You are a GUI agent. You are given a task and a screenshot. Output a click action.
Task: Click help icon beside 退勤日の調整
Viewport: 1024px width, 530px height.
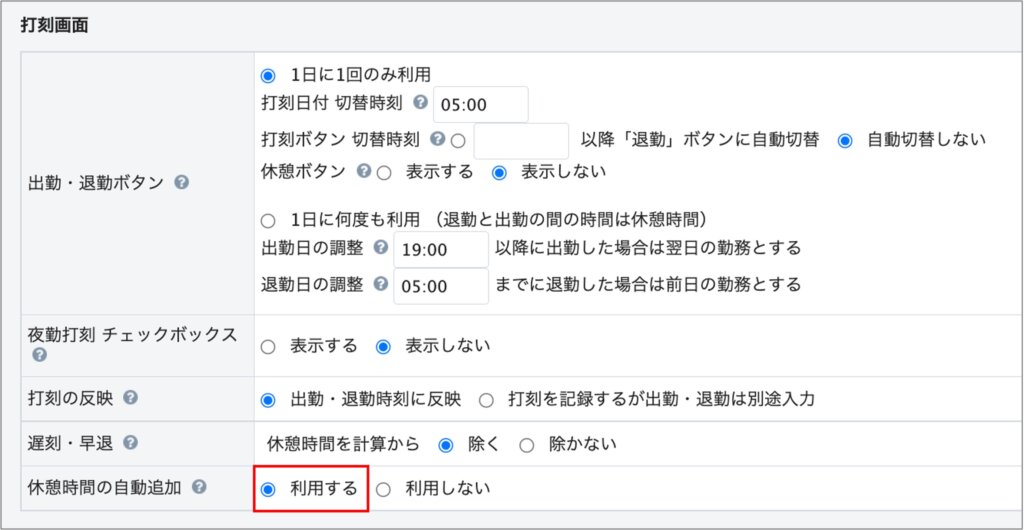[x=380, y=284]
